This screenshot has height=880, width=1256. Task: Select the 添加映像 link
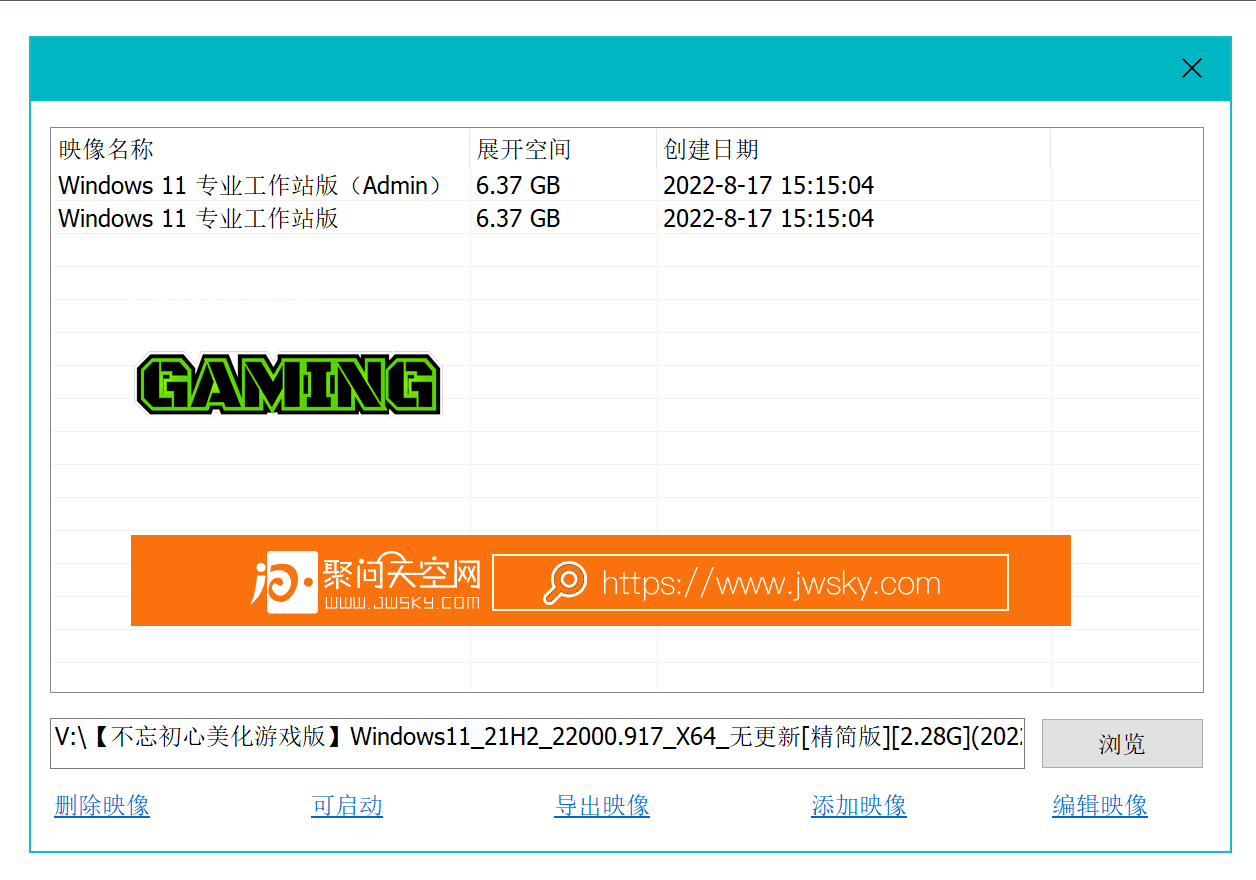(859, 806)
